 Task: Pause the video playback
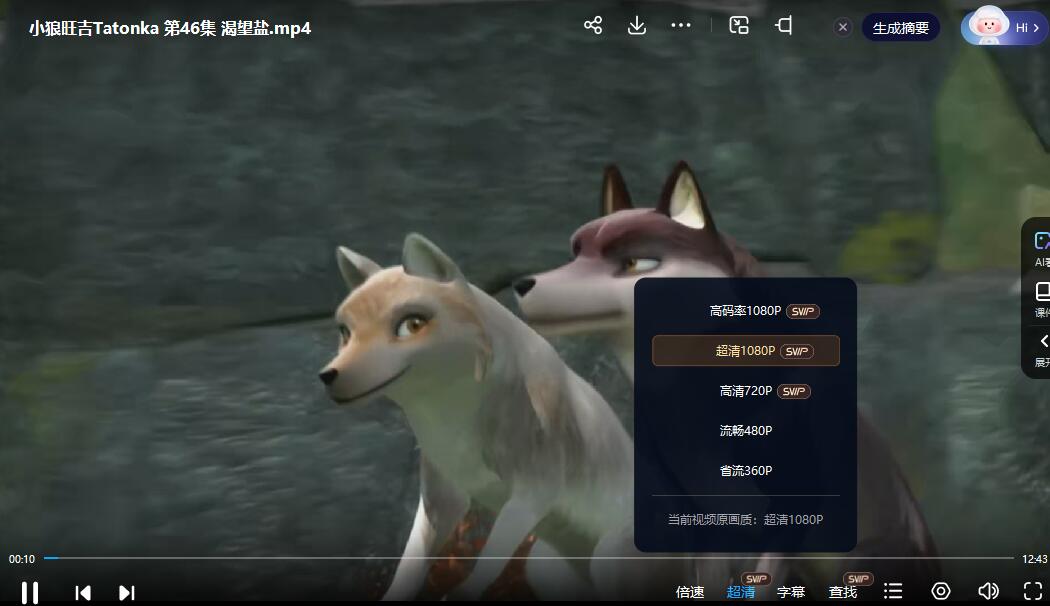29,593
